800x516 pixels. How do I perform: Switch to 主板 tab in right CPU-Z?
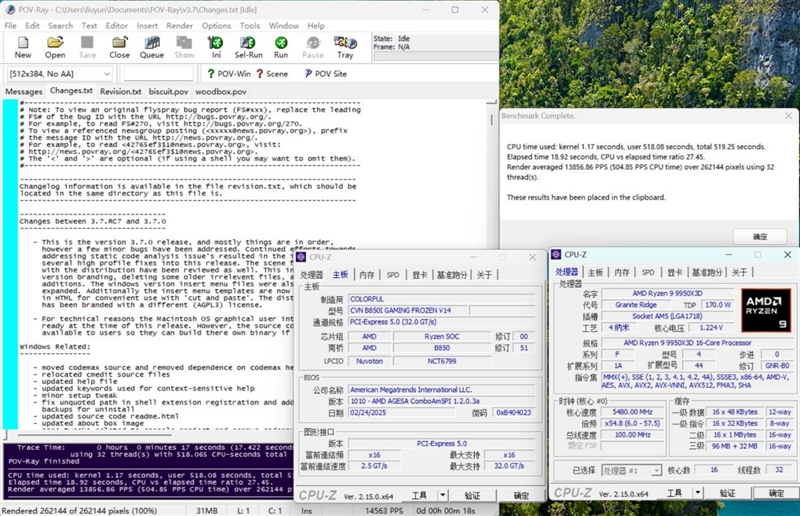595,273
